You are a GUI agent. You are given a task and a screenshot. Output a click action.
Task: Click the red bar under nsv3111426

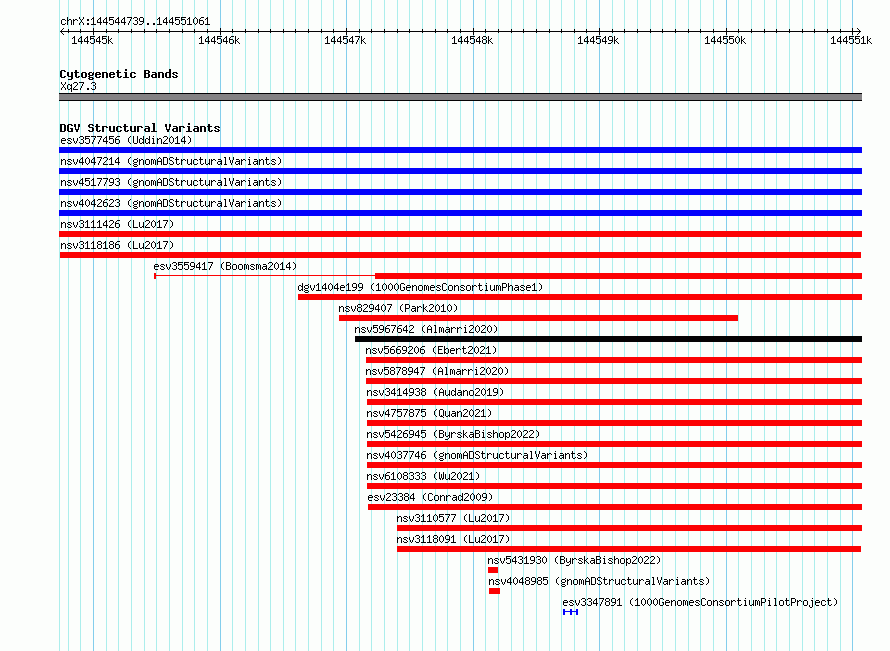[460, 234]
